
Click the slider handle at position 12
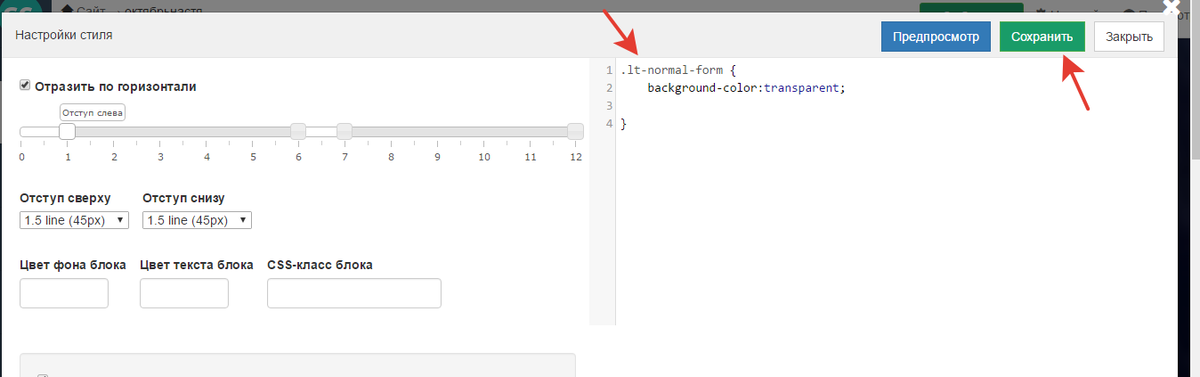(x=575, y=131)
